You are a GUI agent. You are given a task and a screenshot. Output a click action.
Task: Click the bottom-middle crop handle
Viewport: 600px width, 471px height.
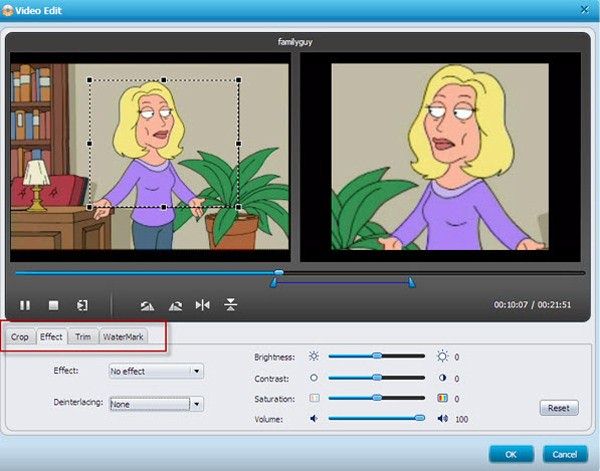point(164,207)
